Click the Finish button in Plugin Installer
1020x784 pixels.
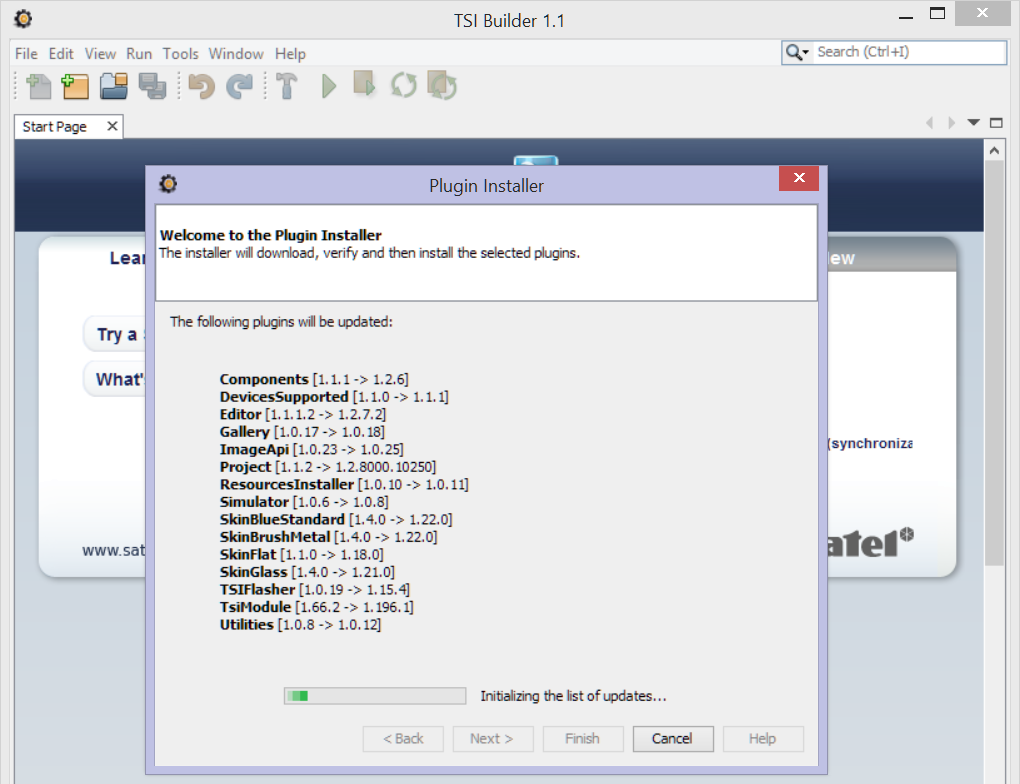[583, 739]
